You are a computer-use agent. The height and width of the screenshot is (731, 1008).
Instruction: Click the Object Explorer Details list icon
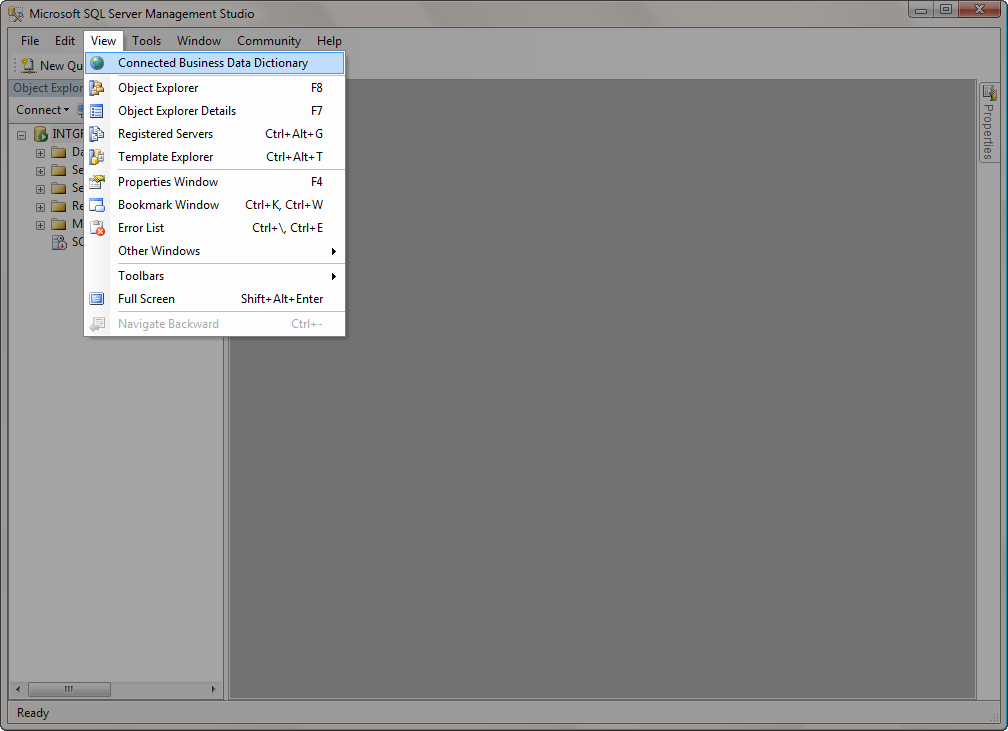click(x=97, y=111)
